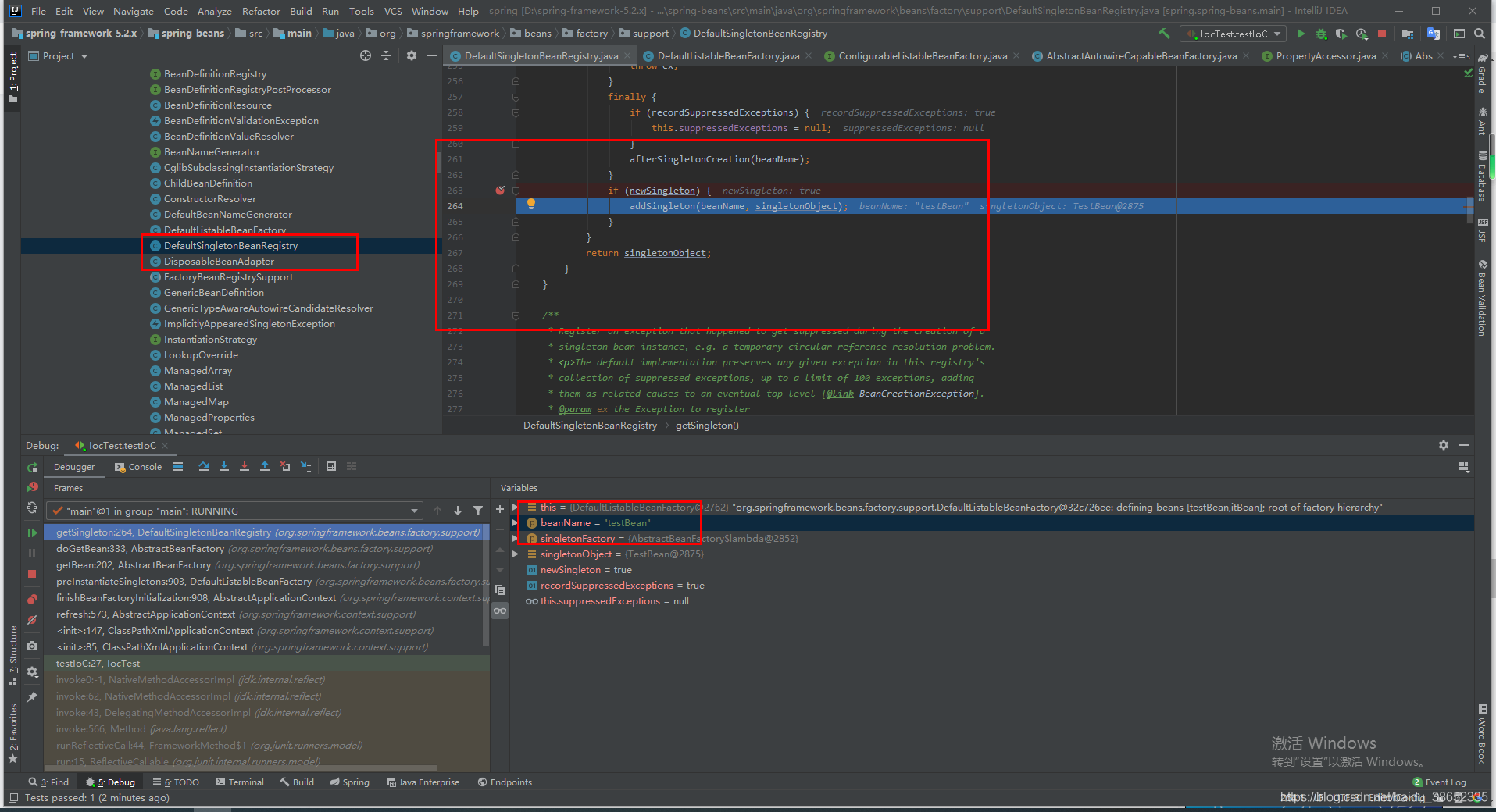Image resolution: width=1496 pixels, height=812 pixels.
Task: Open Search Everywhere with the magnifier icon
Action: tap(1480, 34)
